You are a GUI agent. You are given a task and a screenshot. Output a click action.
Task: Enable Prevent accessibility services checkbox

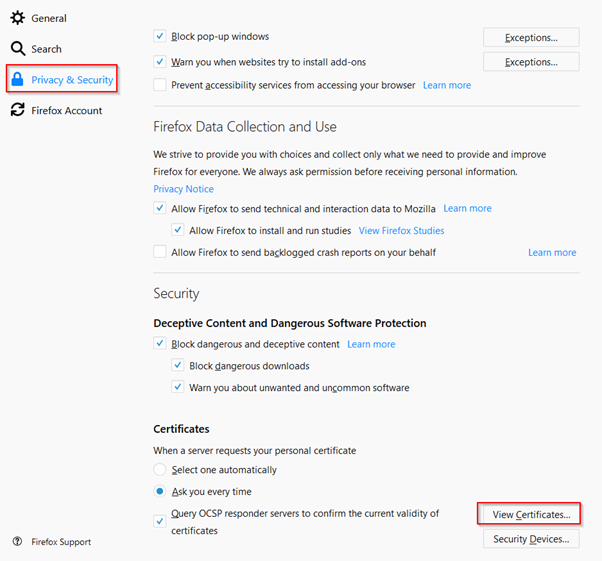(160, 86)
